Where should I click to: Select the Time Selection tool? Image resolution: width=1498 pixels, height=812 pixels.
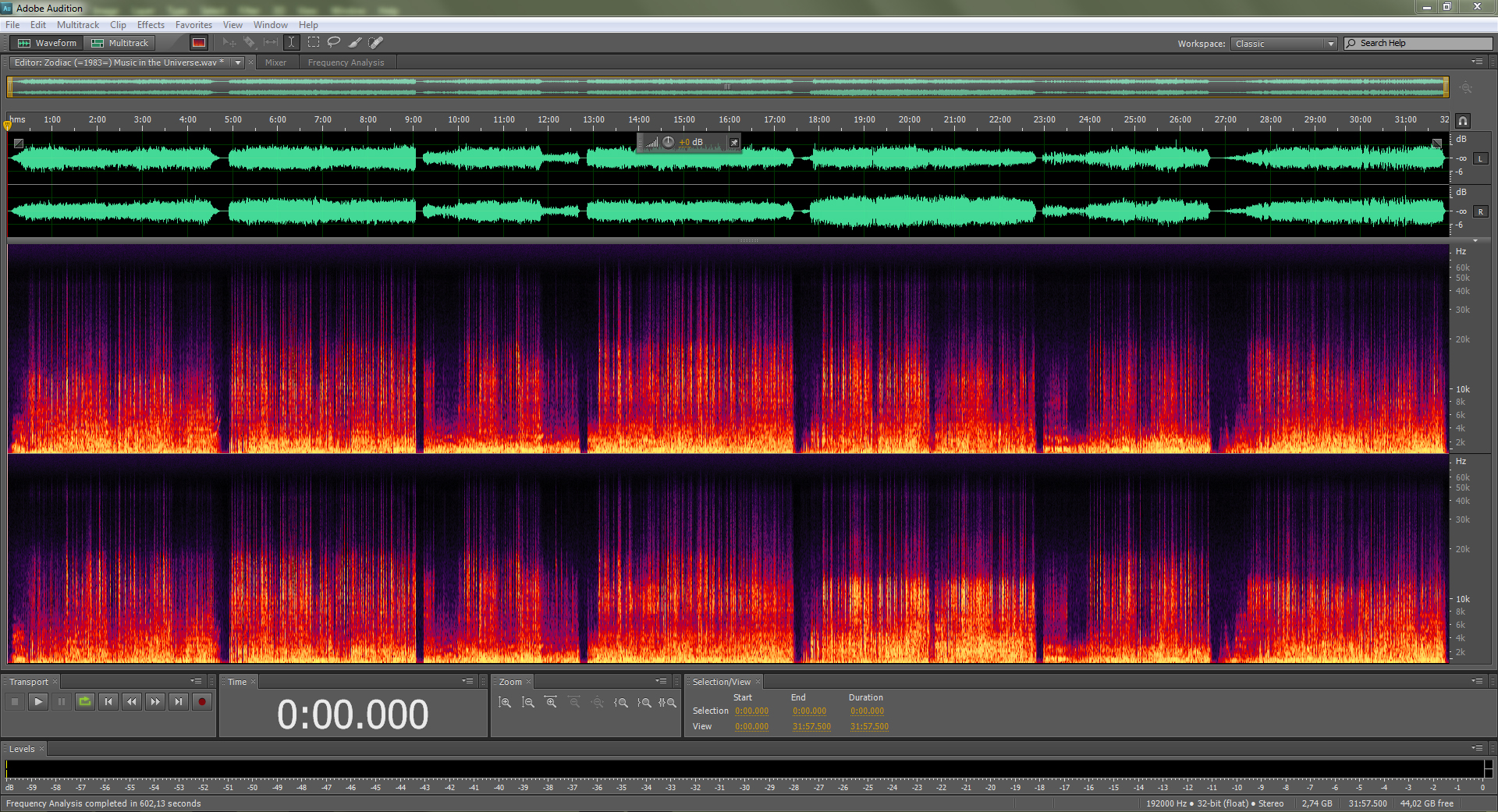tap(291, 43)
